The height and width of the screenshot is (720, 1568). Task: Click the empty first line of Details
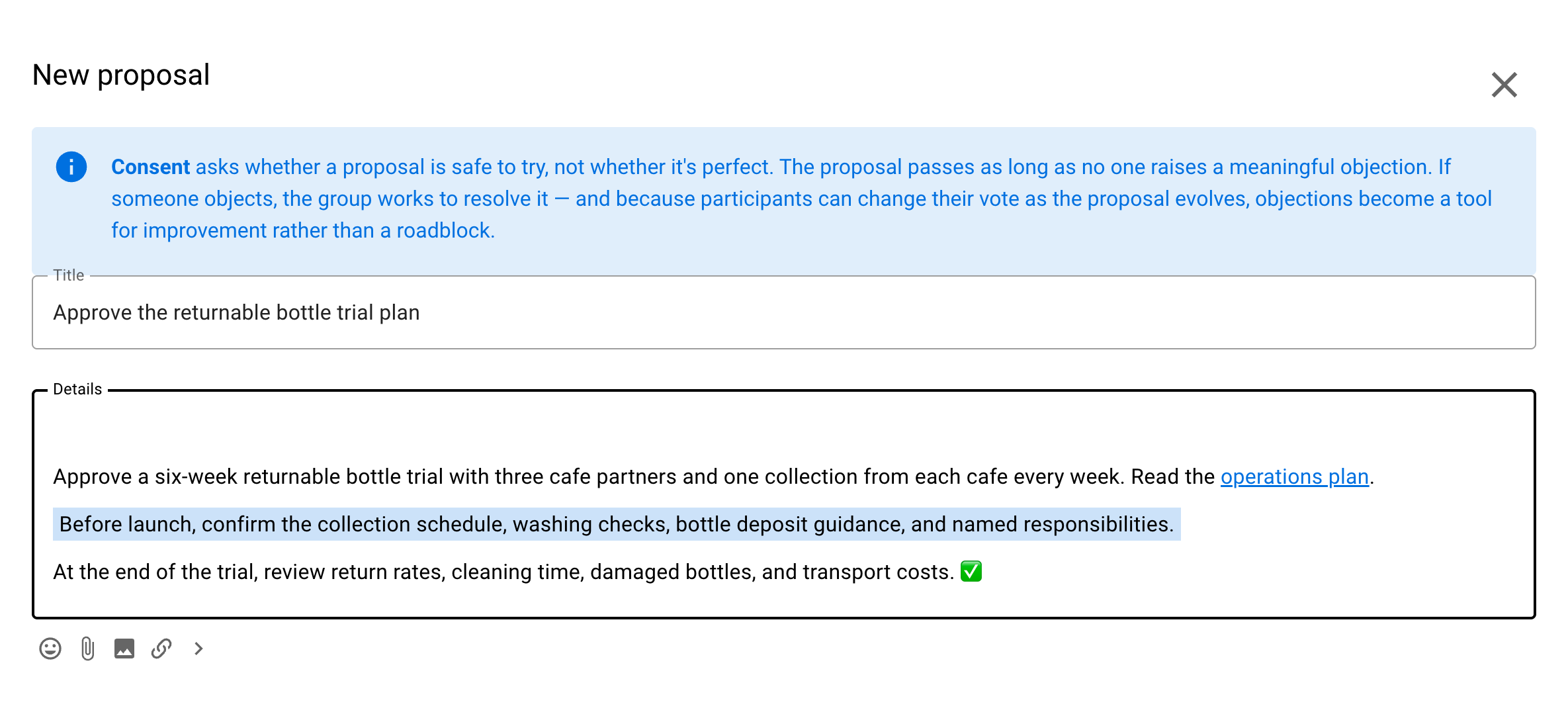783,429
